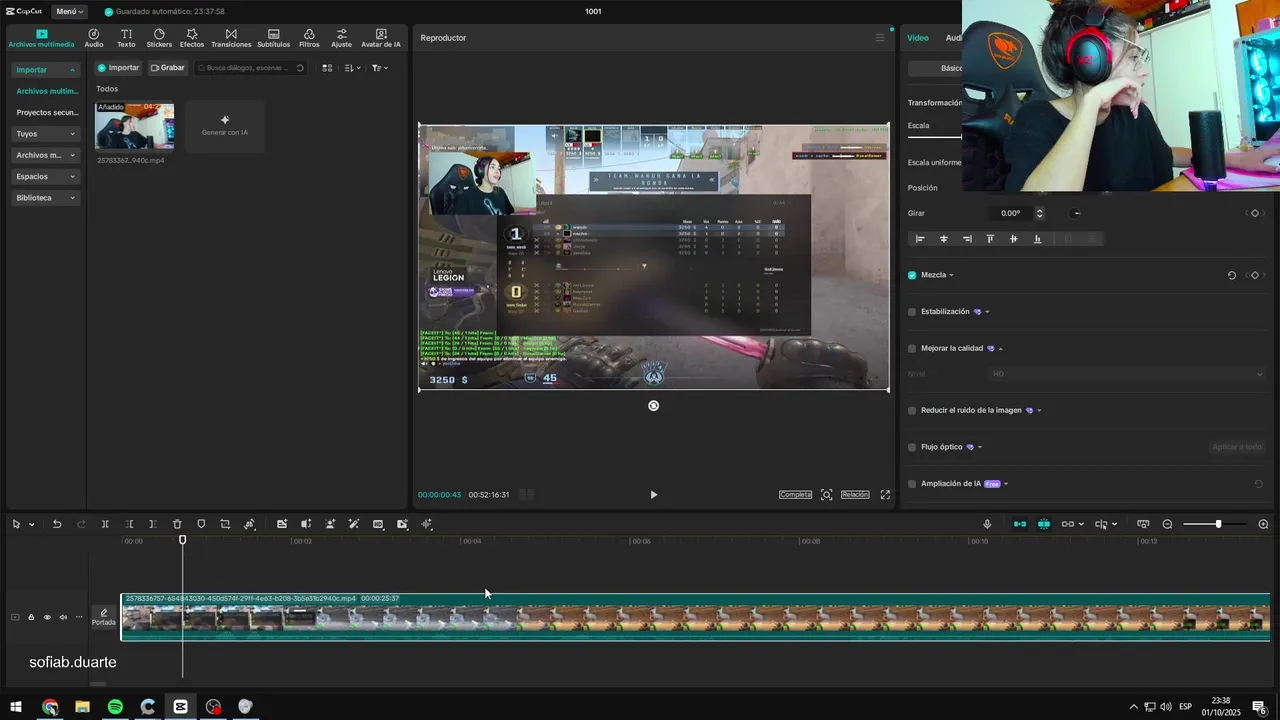Open Spotify from Windows taskbar
The width and height of the screenshot is (1280, 720).
(115, 707)
